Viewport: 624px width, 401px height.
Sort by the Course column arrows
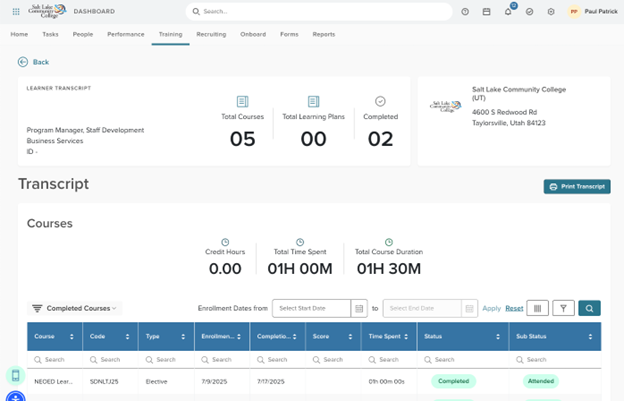tap(72, 337)
